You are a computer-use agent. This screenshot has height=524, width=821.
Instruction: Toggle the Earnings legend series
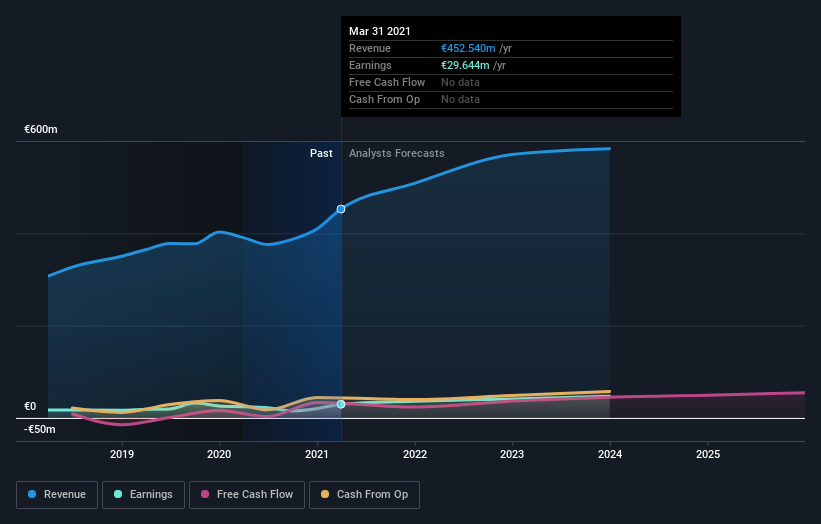coord(143,495)
